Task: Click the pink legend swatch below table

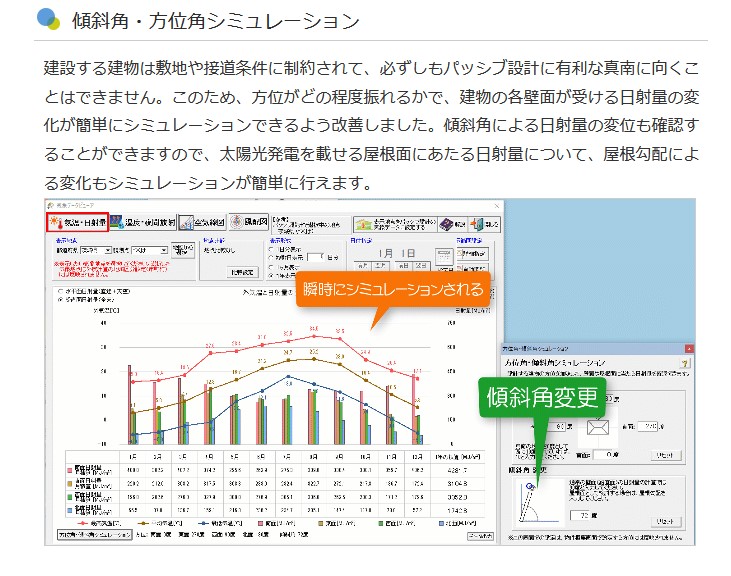Action: (261, 524)
